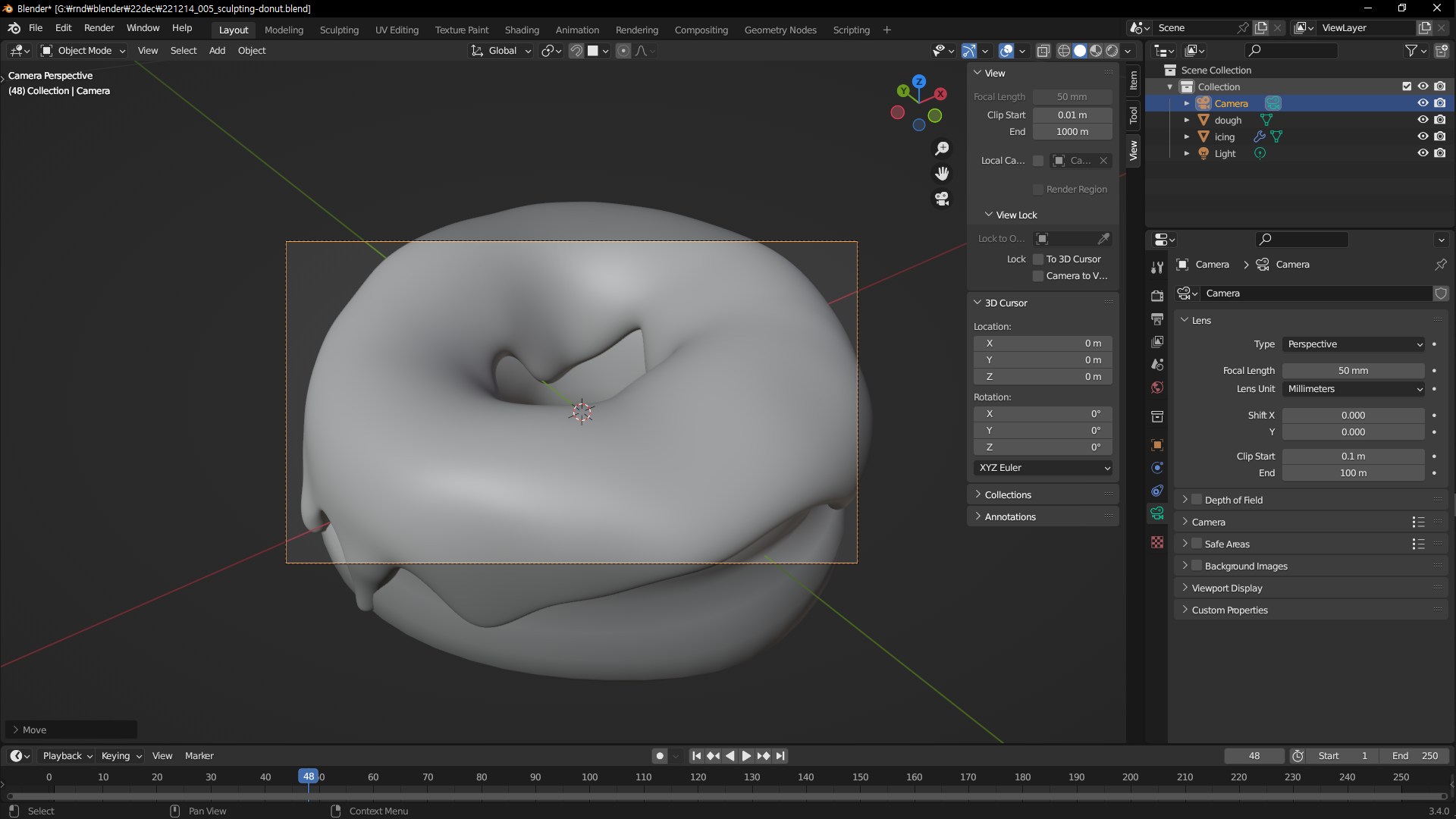Open the Render properties tab icon
This screenshot has height=819, width=1456.
pyautogui.click(x=1157, y=296)
